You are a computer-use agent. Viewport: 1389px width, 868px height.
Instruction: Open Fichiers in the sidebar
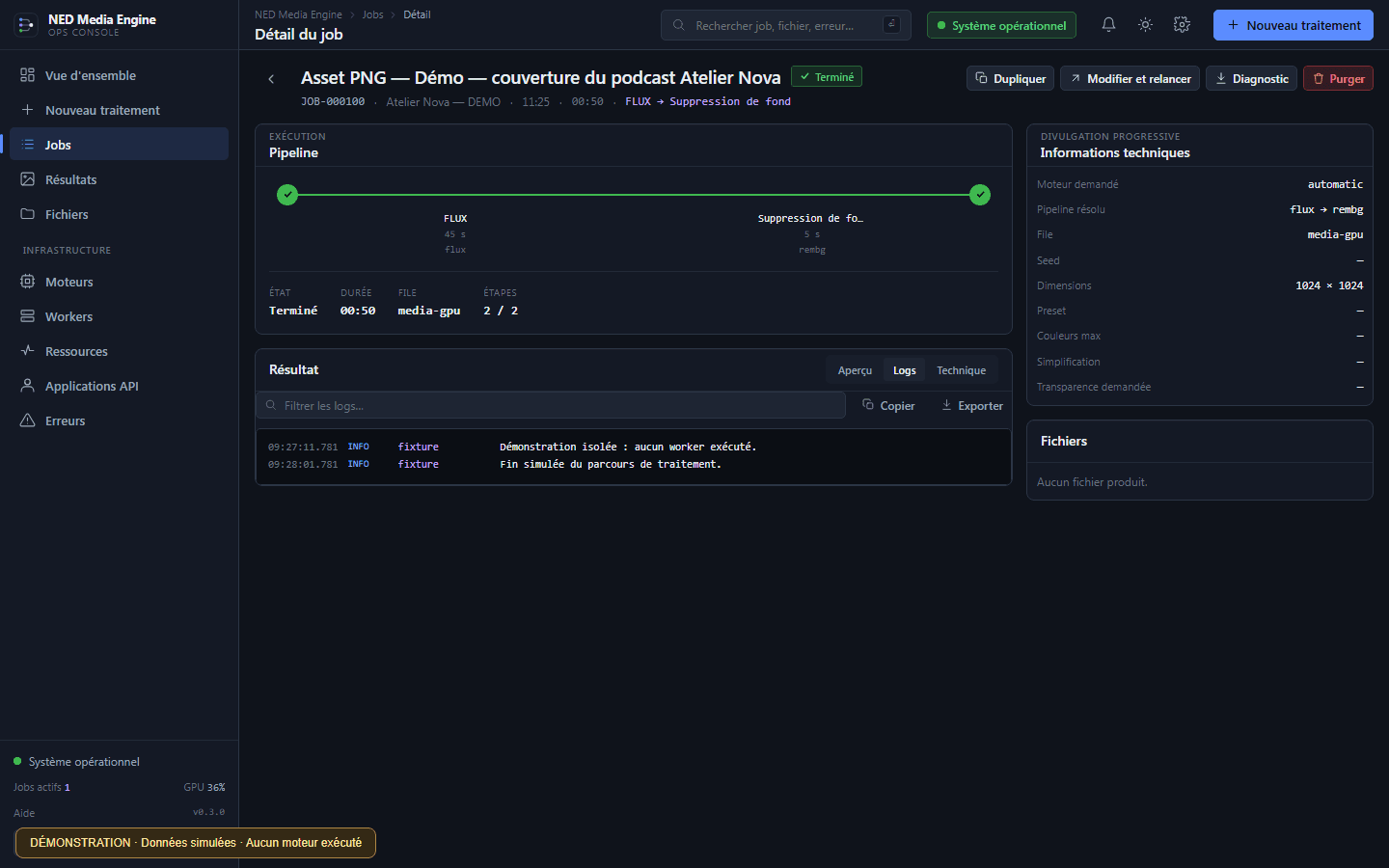(x=119, y=214)
